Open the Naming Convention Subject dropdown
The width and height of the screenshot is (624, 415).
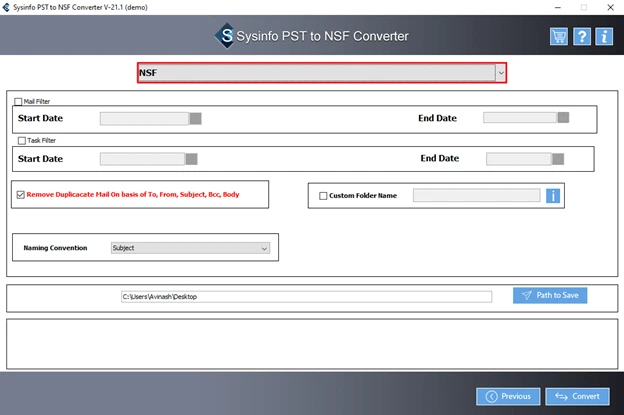190,248
